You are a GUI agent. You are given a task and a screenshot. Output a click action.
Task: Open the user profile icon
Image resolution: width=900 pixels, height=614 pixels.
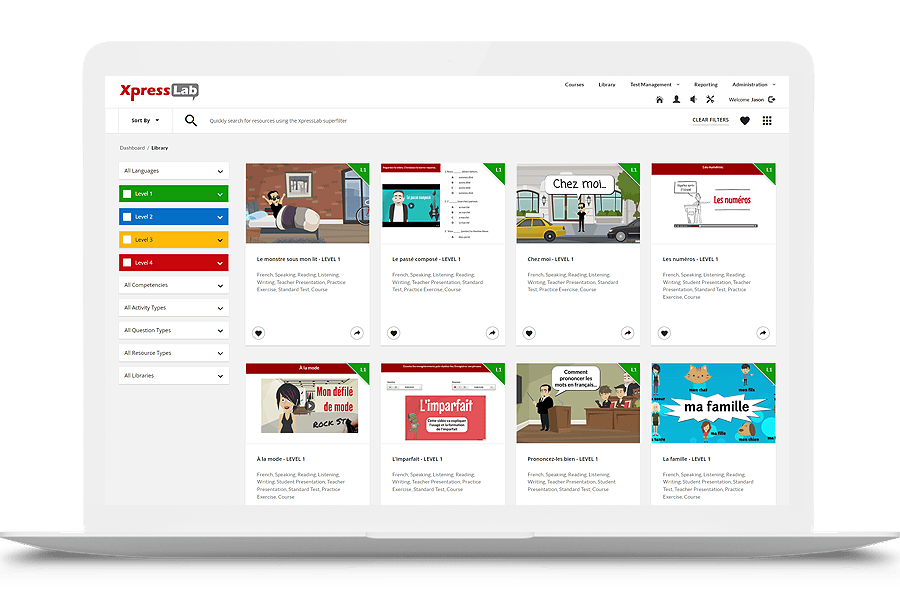(x=677, y=99)
